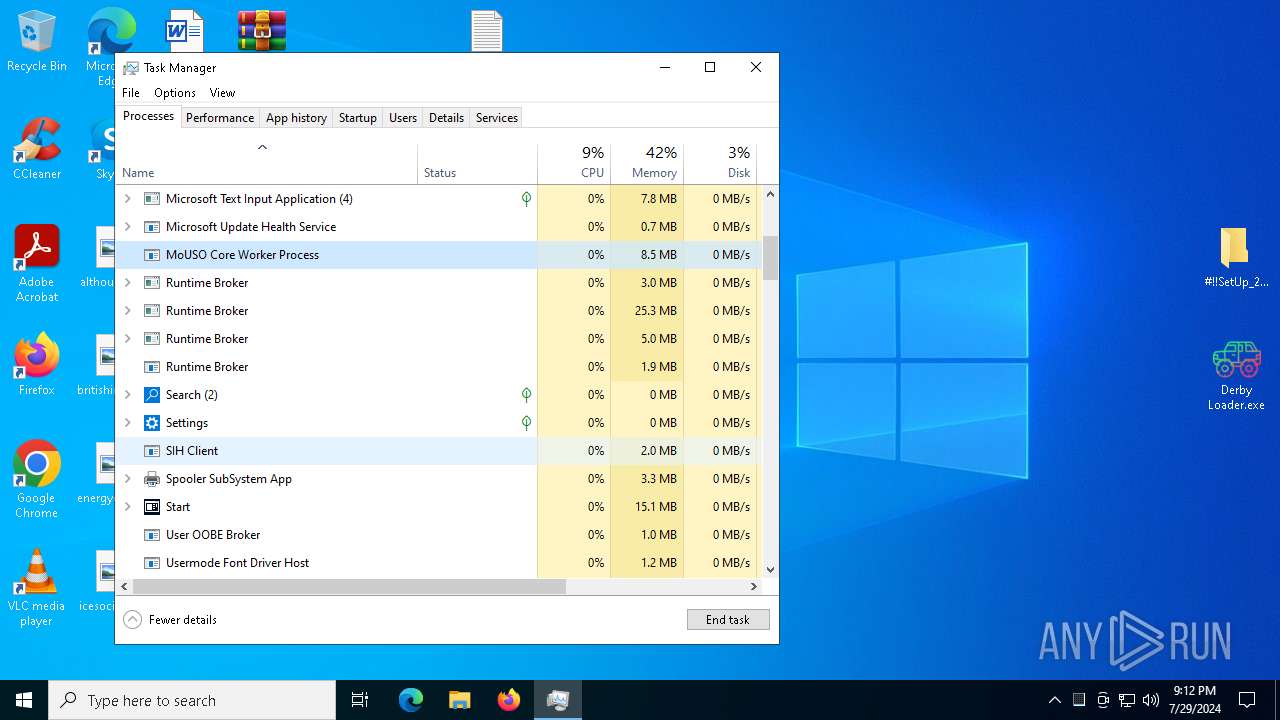Select the VLC media player desktop icon

(36, 588)
